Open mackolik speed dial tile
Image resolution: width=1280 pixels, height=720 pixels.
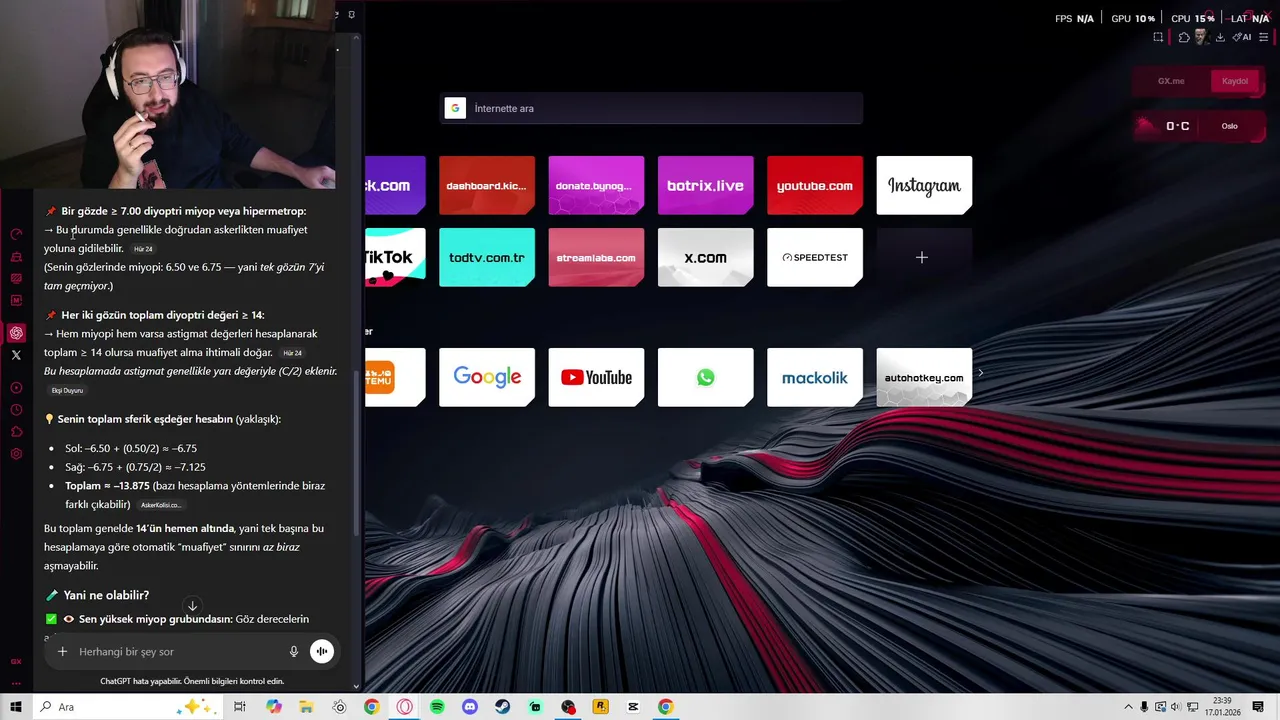(x=815, y=377)
